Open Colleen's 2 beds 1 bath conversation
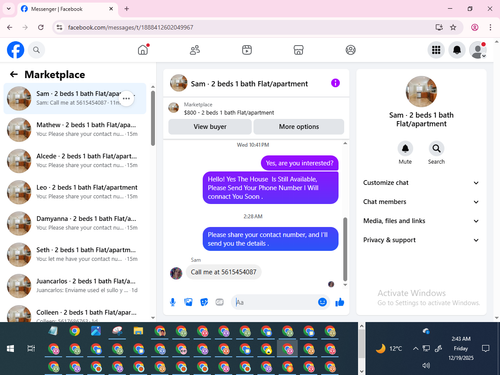Viewport: 500px width, 375px height. coord(75,313)
